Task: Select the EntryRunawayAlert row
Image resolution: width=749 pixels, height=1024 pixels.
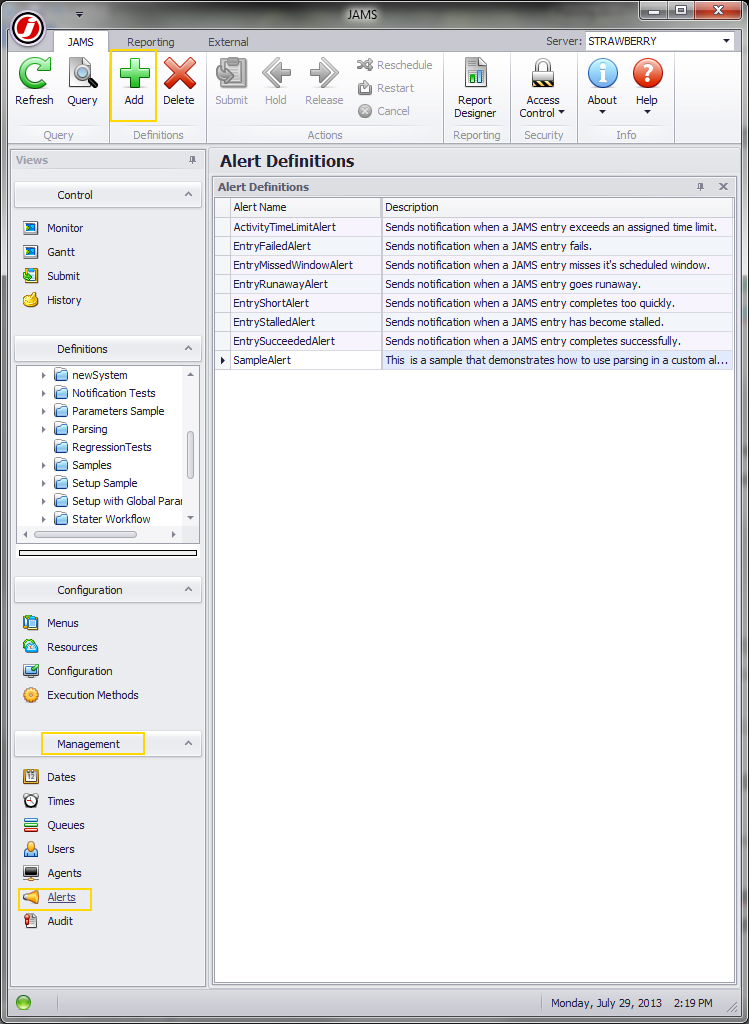Action: (474, 284)
